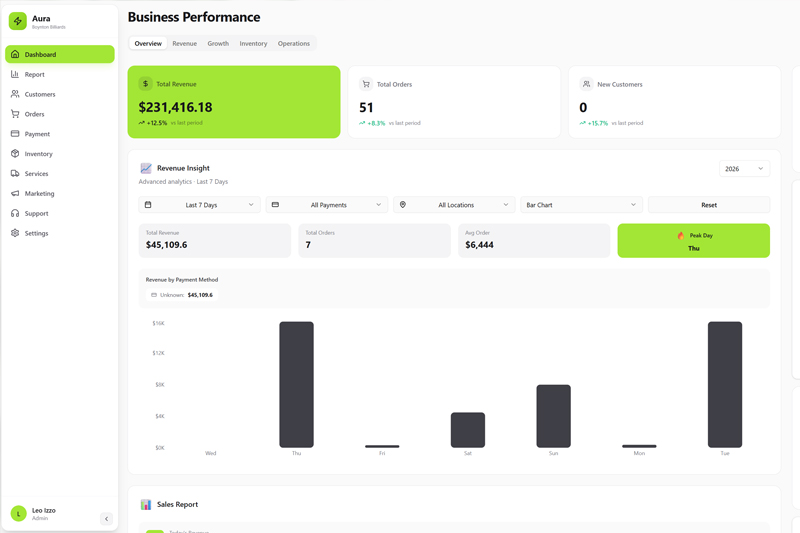Click the Thursday bar in the chart

[x=296, y=385]
